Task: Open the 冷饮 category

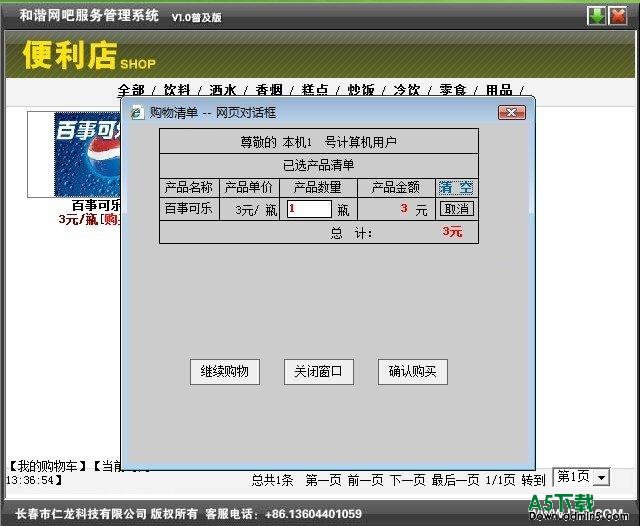Action: click(407, 90)
